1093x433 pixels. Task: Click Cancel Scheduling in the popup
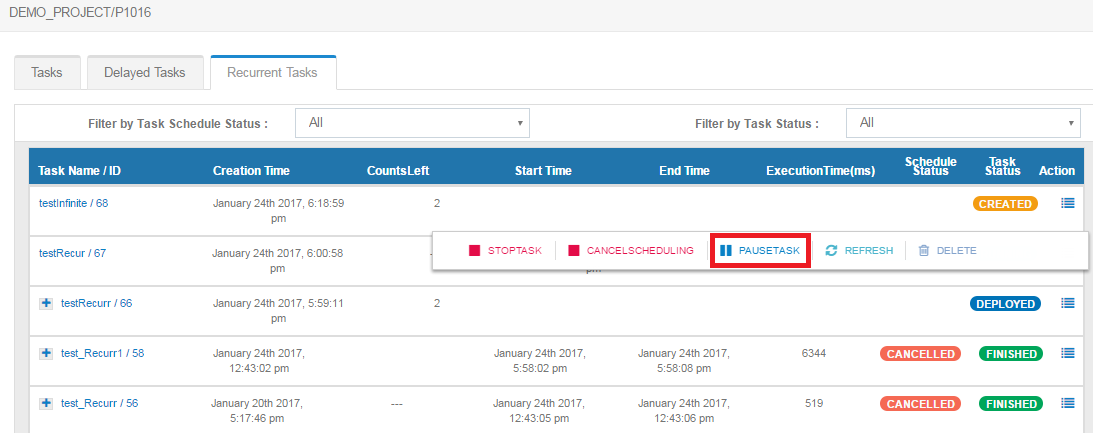(630, 251)
